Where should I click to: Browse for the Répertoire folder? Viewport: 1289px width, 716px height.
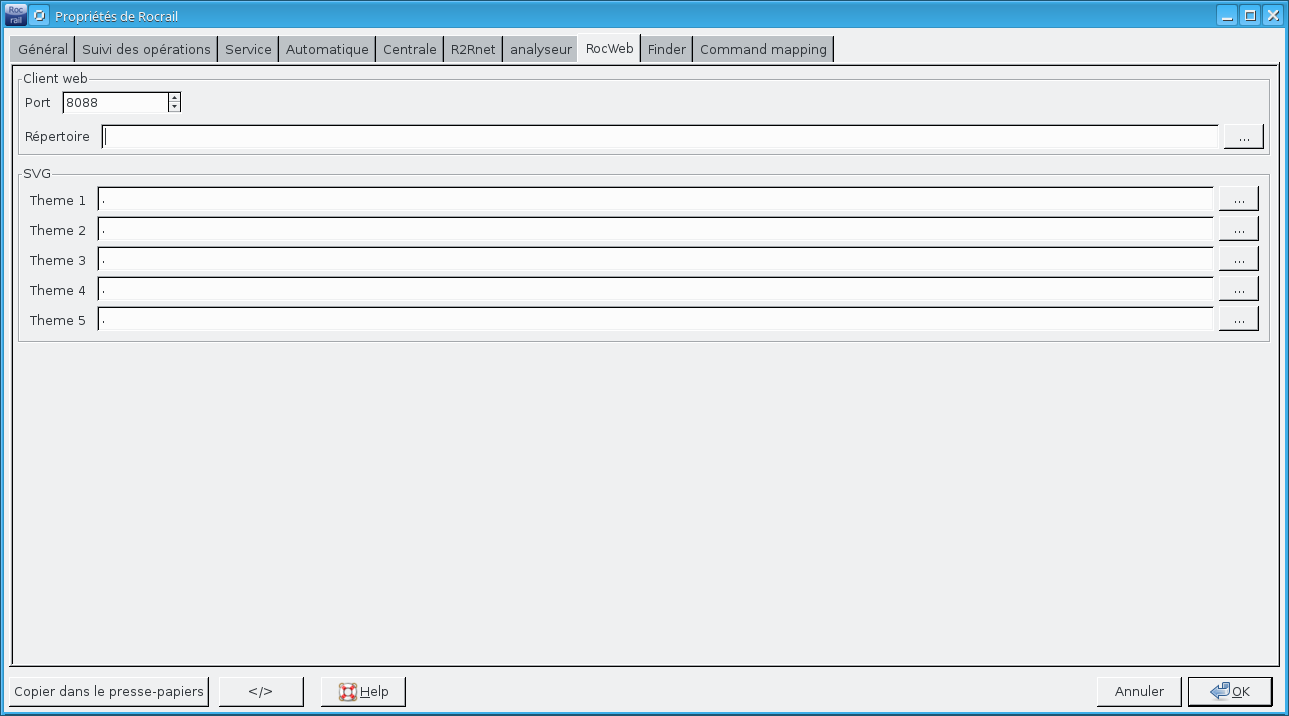(x=1243, y=137)
